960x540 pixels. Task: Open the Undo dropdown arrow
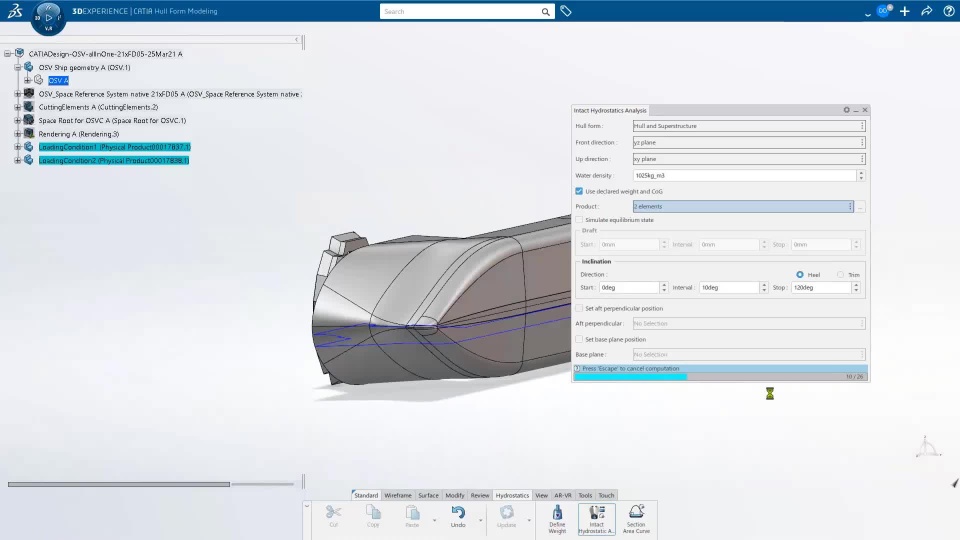coord(481,520)
